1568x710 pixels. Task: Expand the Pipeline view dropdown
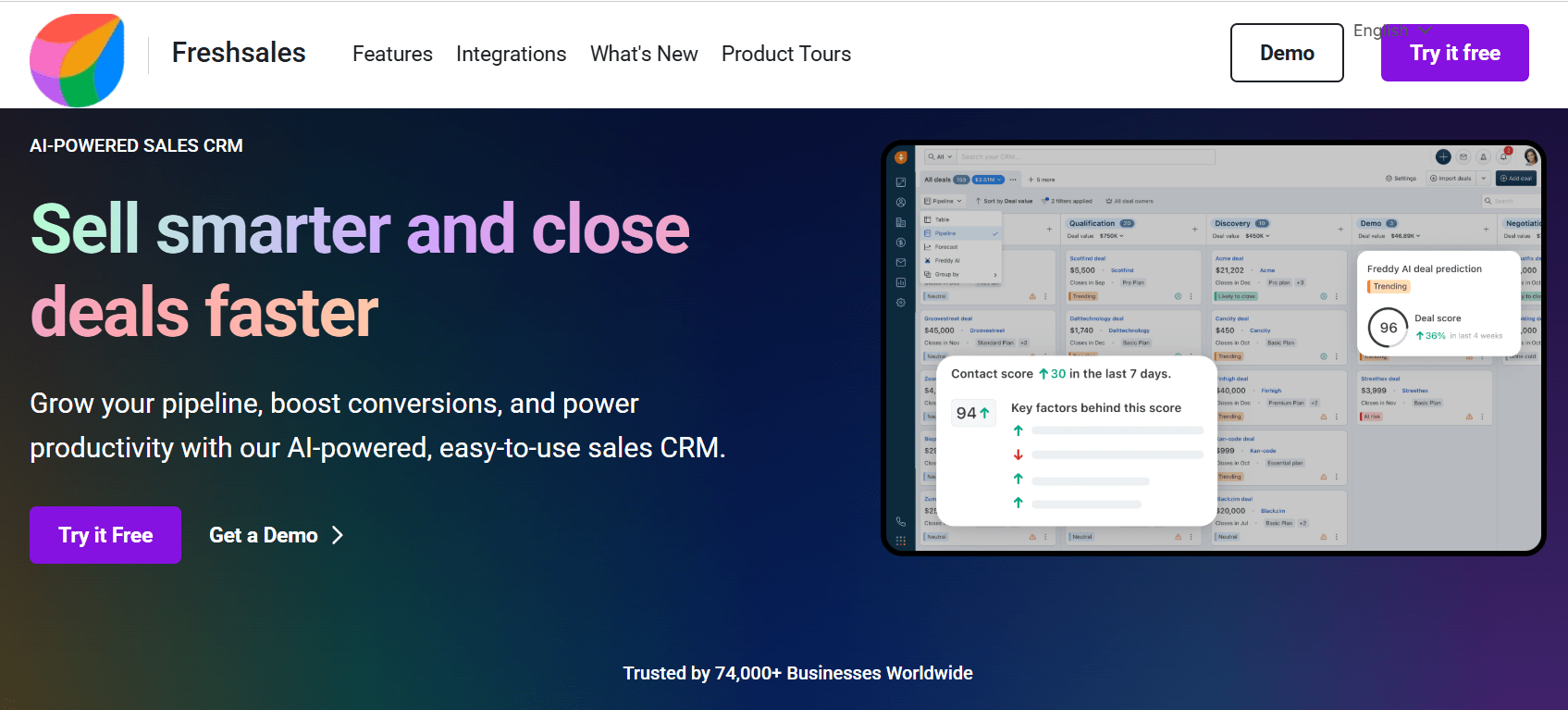943,201
